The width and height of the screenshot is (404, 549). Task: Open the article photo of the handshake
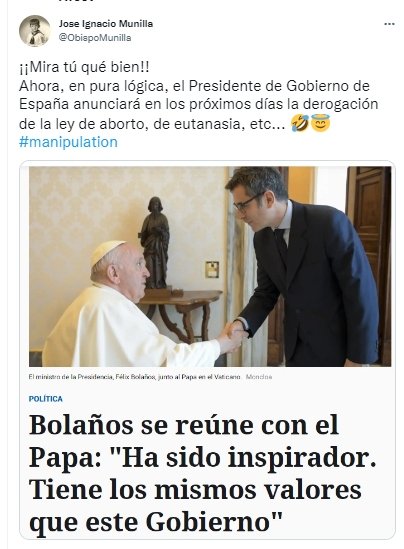point(210,266)
